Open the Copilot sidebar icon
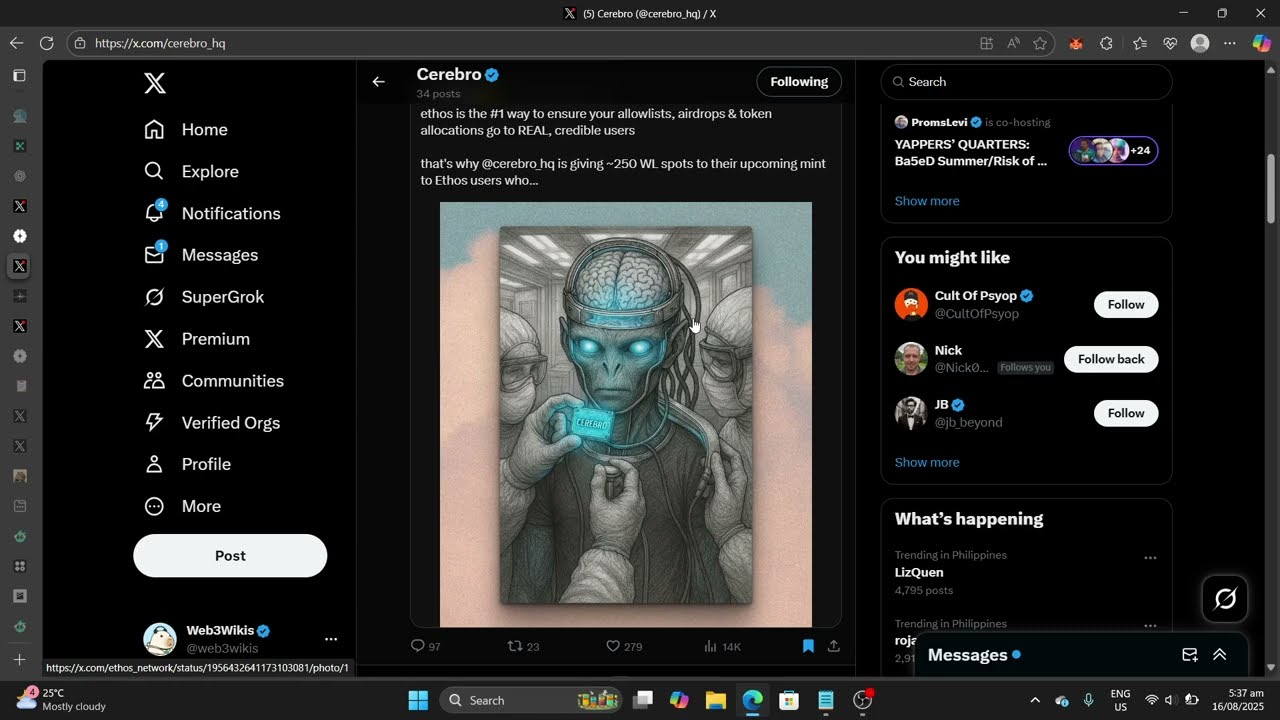Viewport: 1280px width, 720px height. click(1262, 43)
